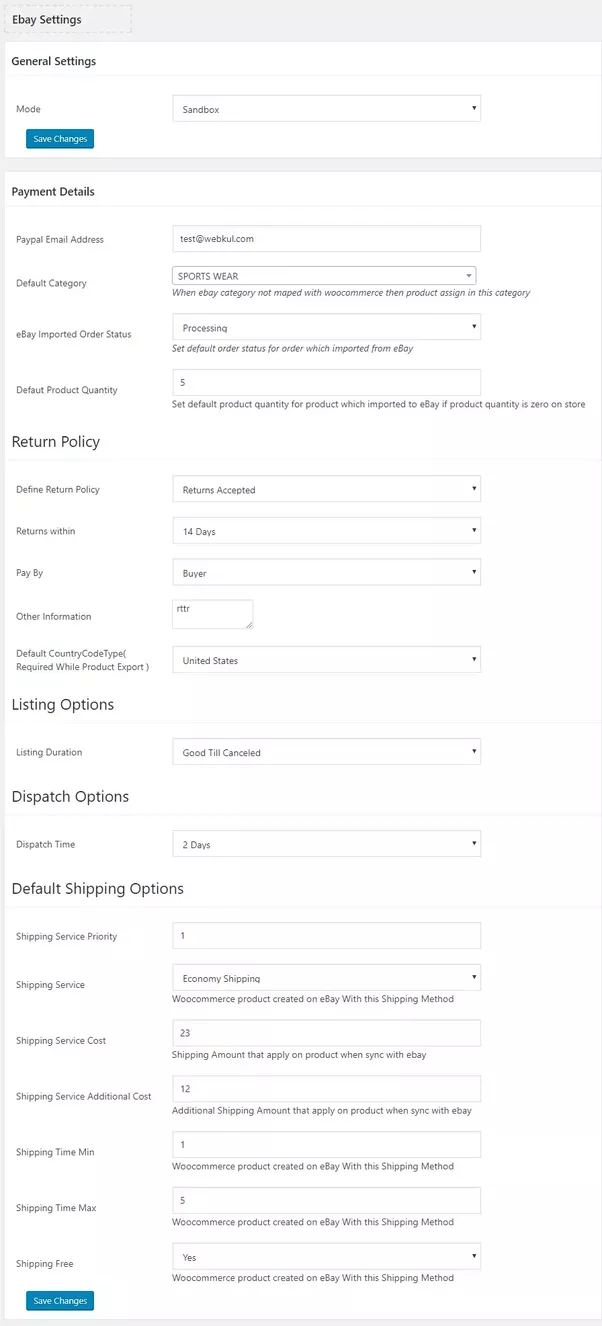Open Default CountryCodeType United States dropdown
The image size is (602, 1326).
pos(326,660)
